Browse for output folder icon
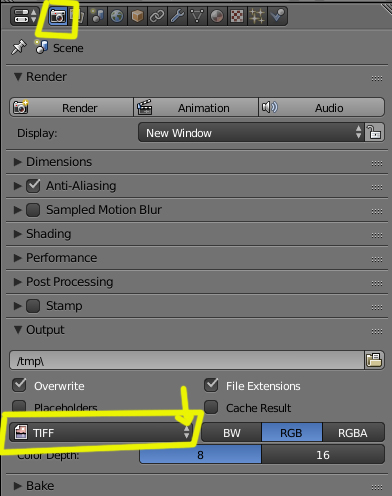Screen dimensions: 392x496 point(374,360)
